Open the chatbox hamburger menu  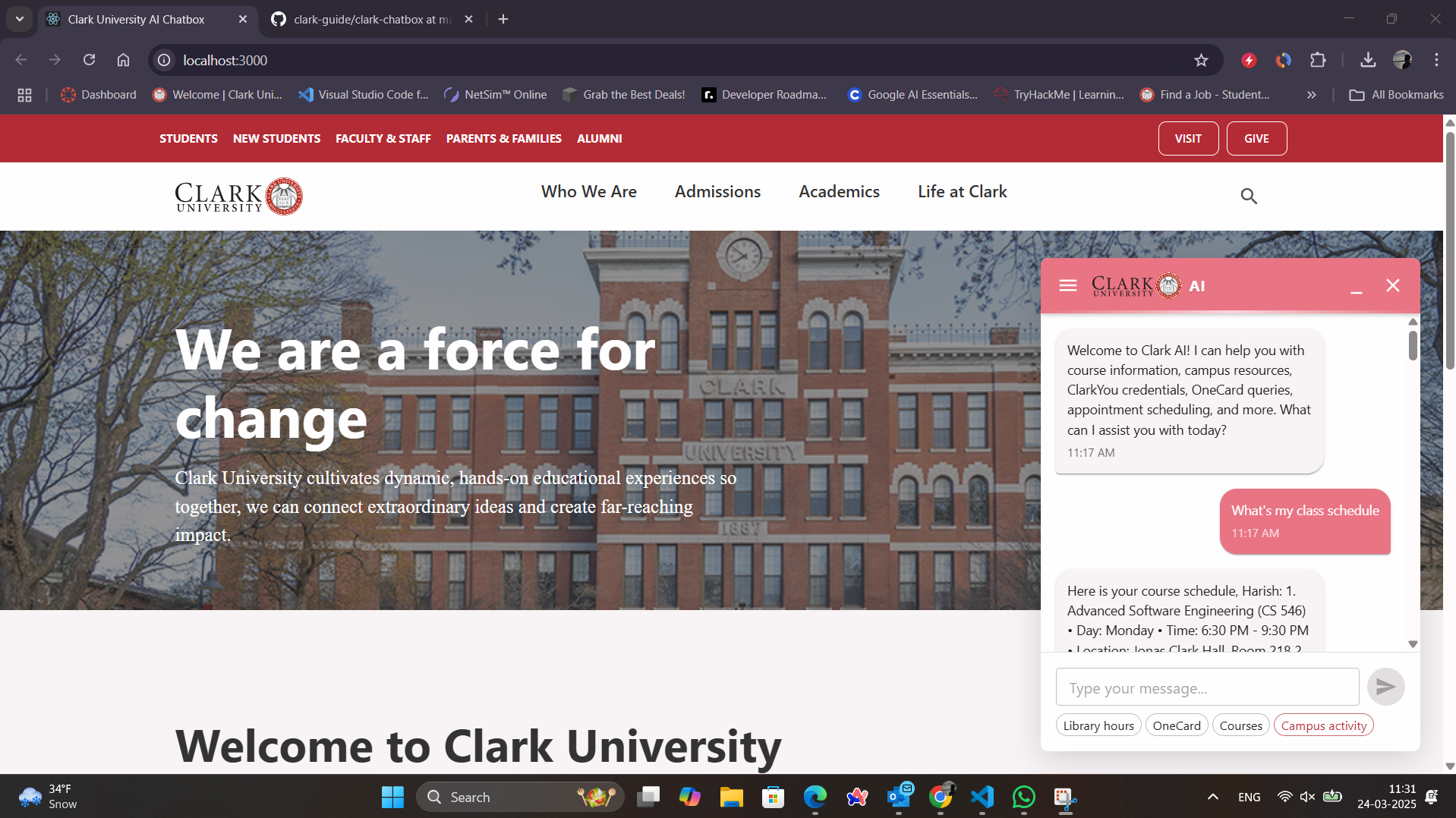(x=1067, y=285)
